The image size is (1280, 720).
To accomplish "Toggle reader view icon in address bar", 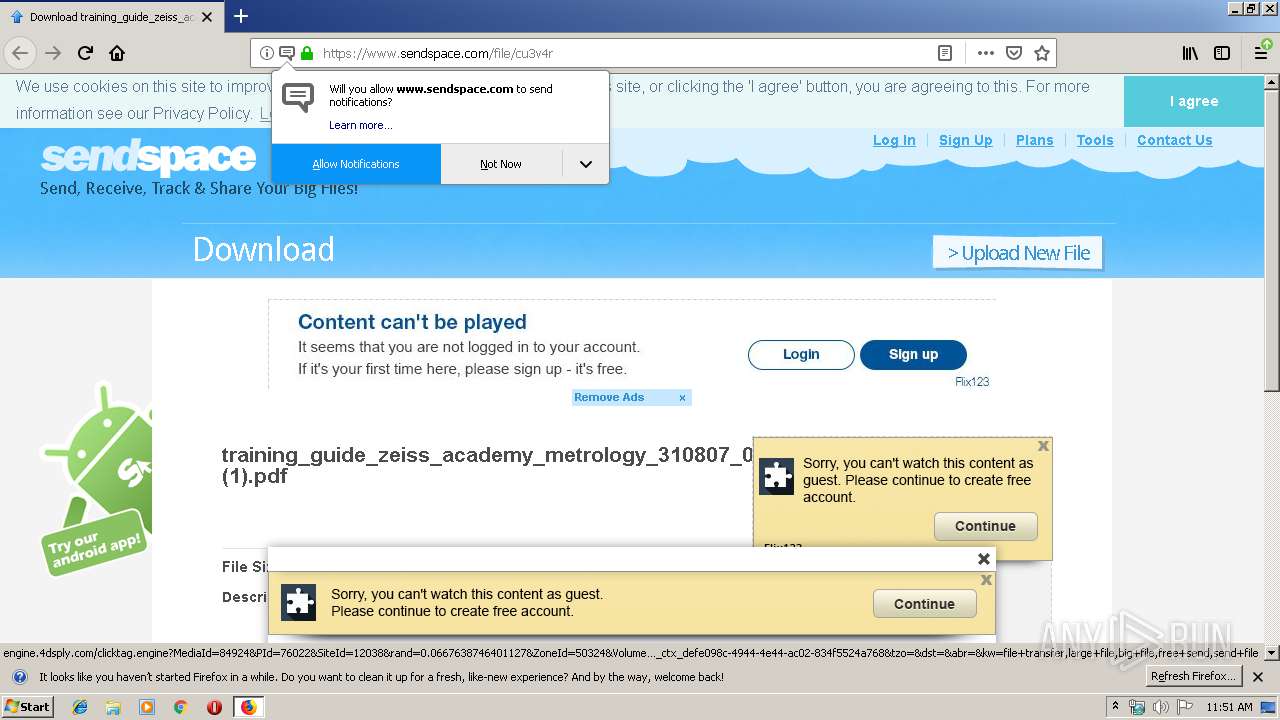I will pos(945,53).
